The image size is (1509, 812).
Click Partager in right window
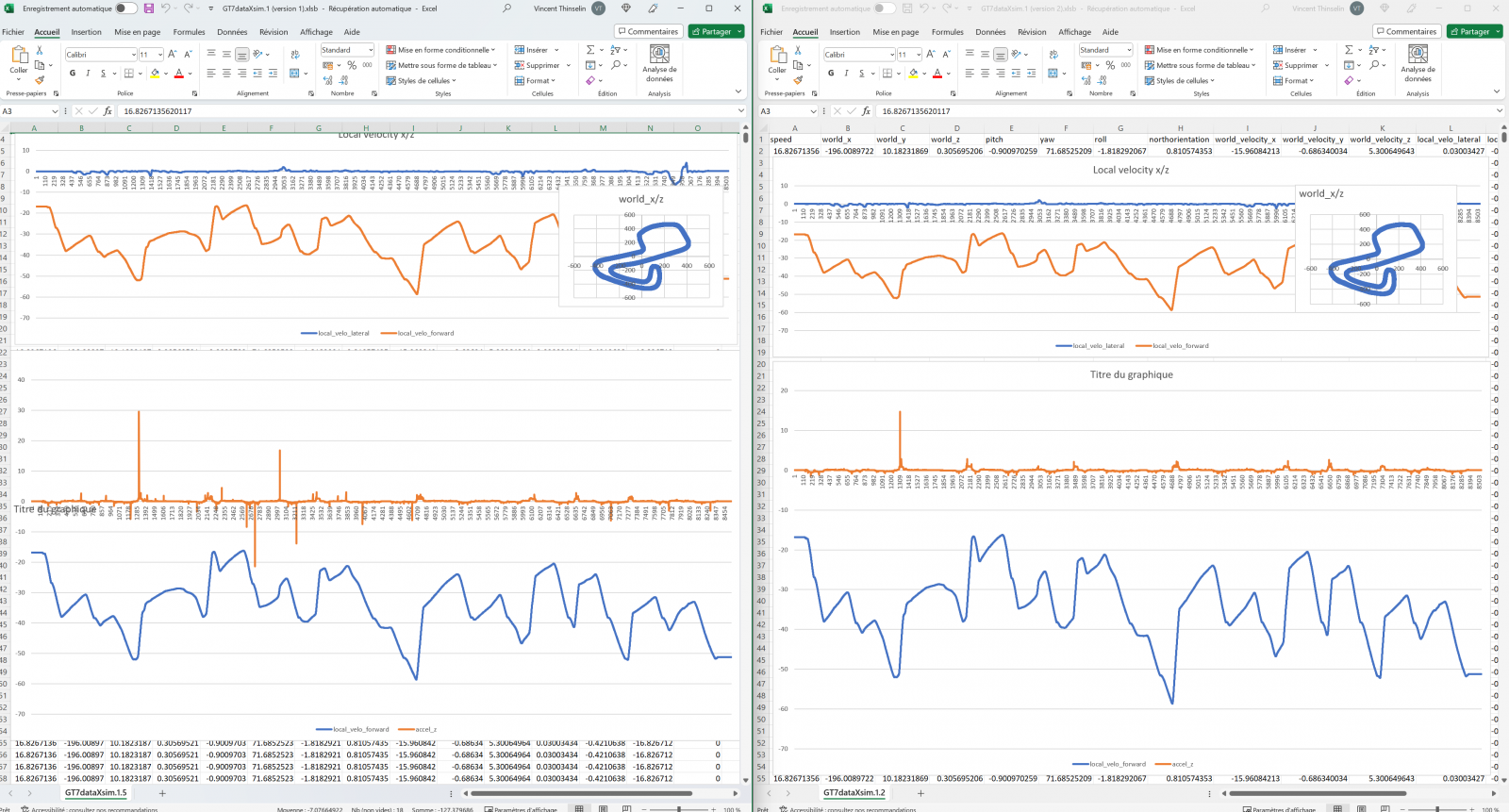coord(1474,31)
